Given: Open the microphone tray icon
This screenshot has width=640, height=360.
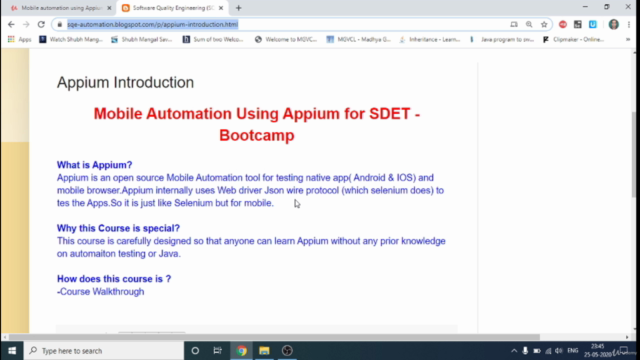Looking at the screenshot, I should coord(525,351).
